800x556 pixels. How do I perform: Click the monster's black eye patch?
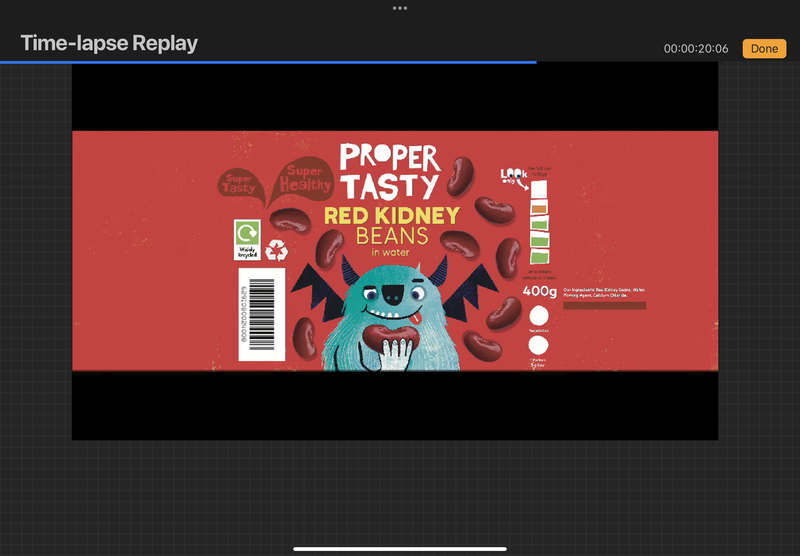[x=394, y=293]
